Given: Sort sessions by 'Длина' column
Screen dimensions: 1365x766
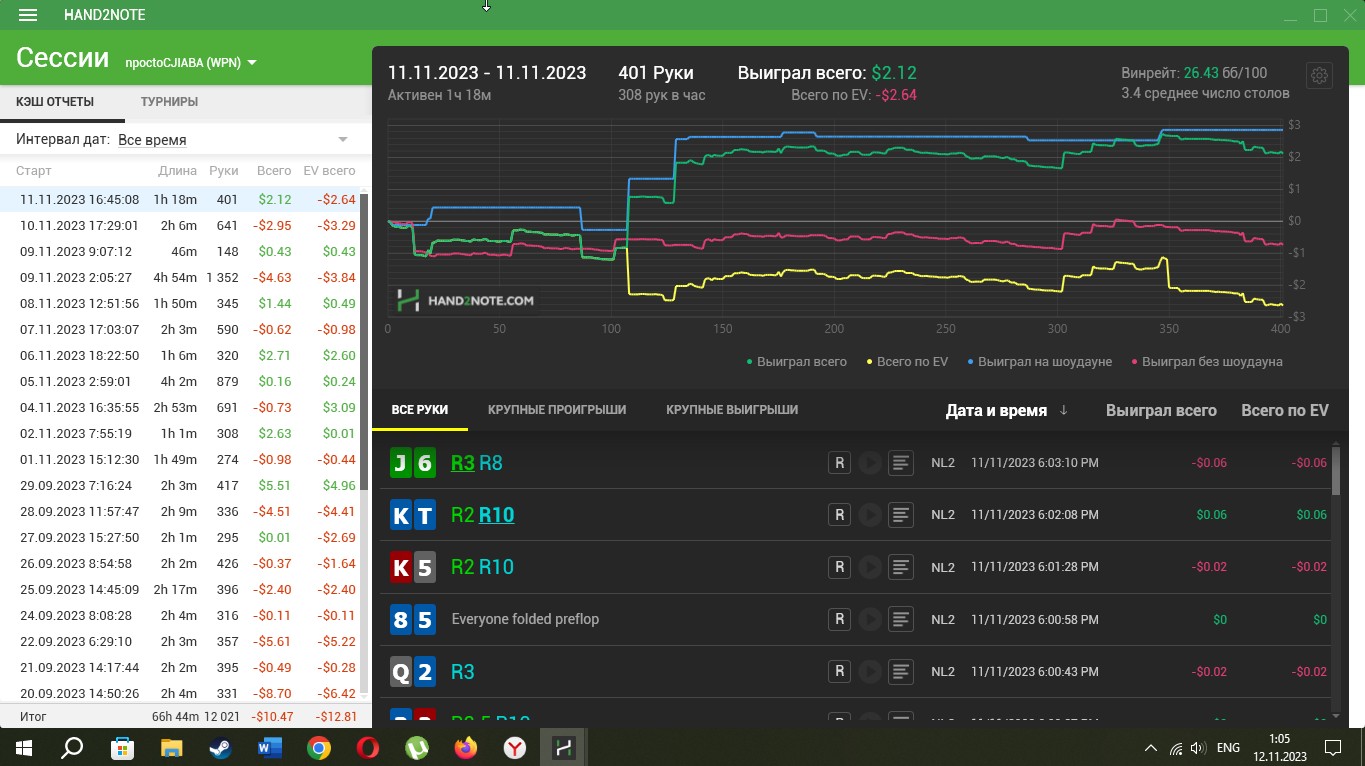Looking at the screenshot, I should pyautogui.click(x=177, y=171).
